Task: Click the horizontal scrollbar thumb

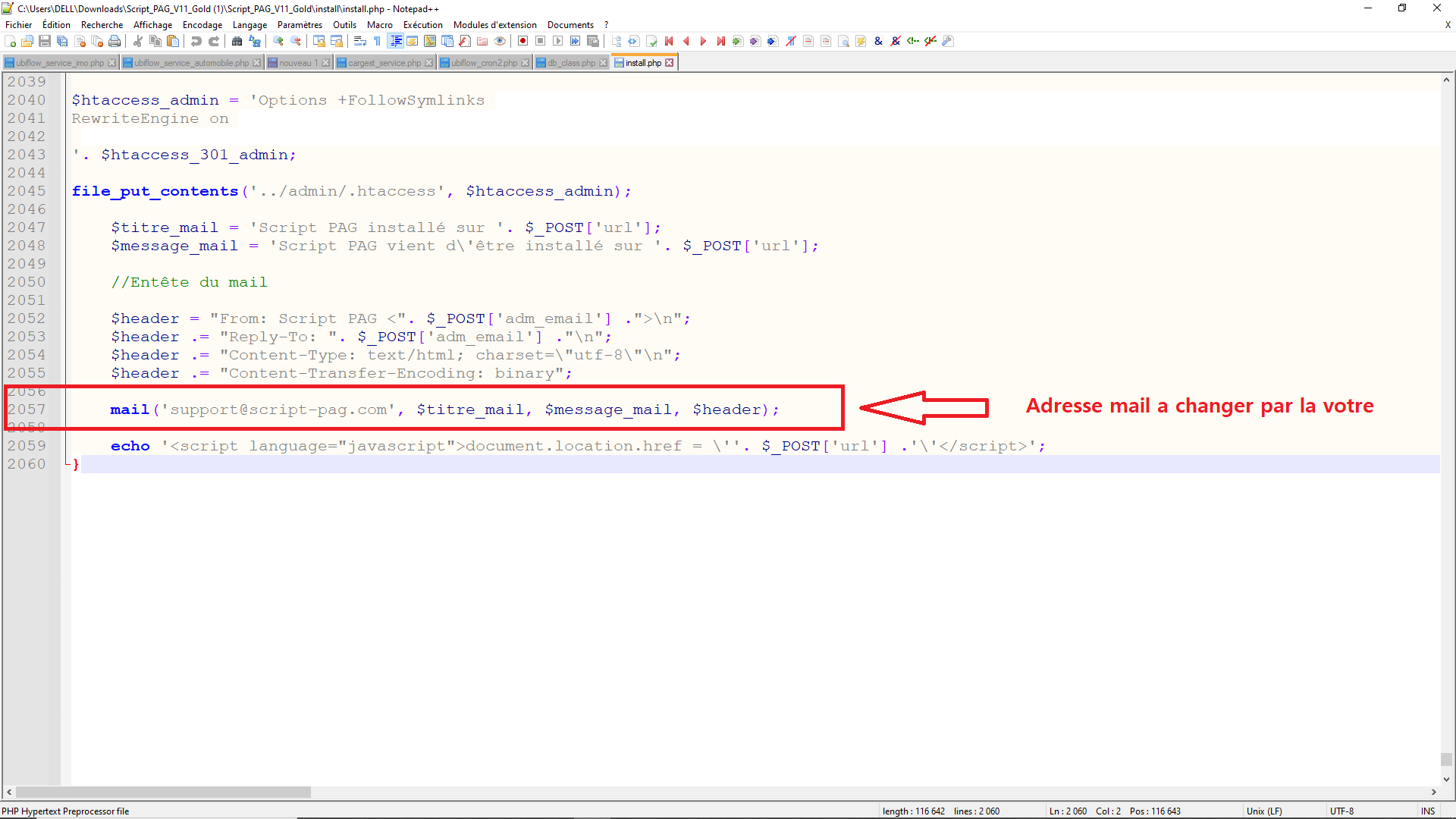Action: [163, 792]
